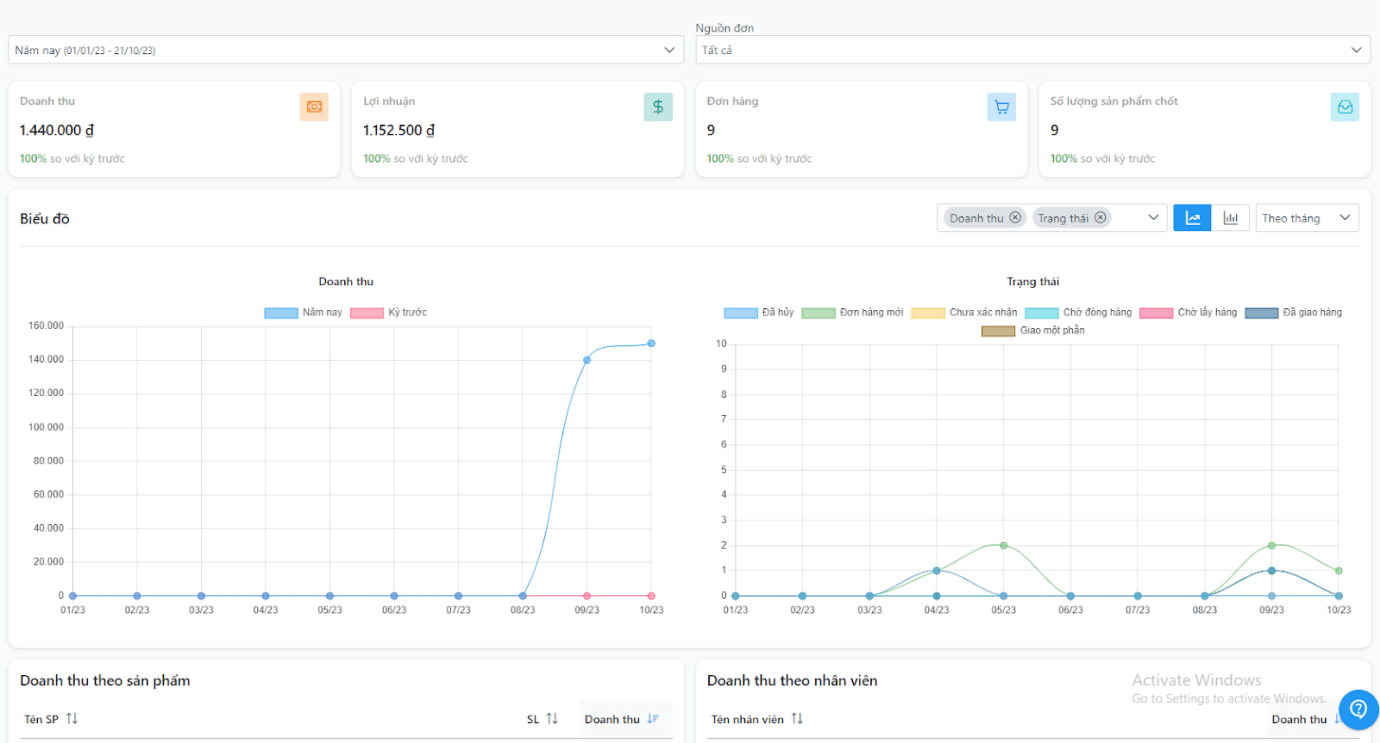Toggle 'Giao một phần' legend series
This screenshot has width=1380, height=743.
click(1033, 330)
